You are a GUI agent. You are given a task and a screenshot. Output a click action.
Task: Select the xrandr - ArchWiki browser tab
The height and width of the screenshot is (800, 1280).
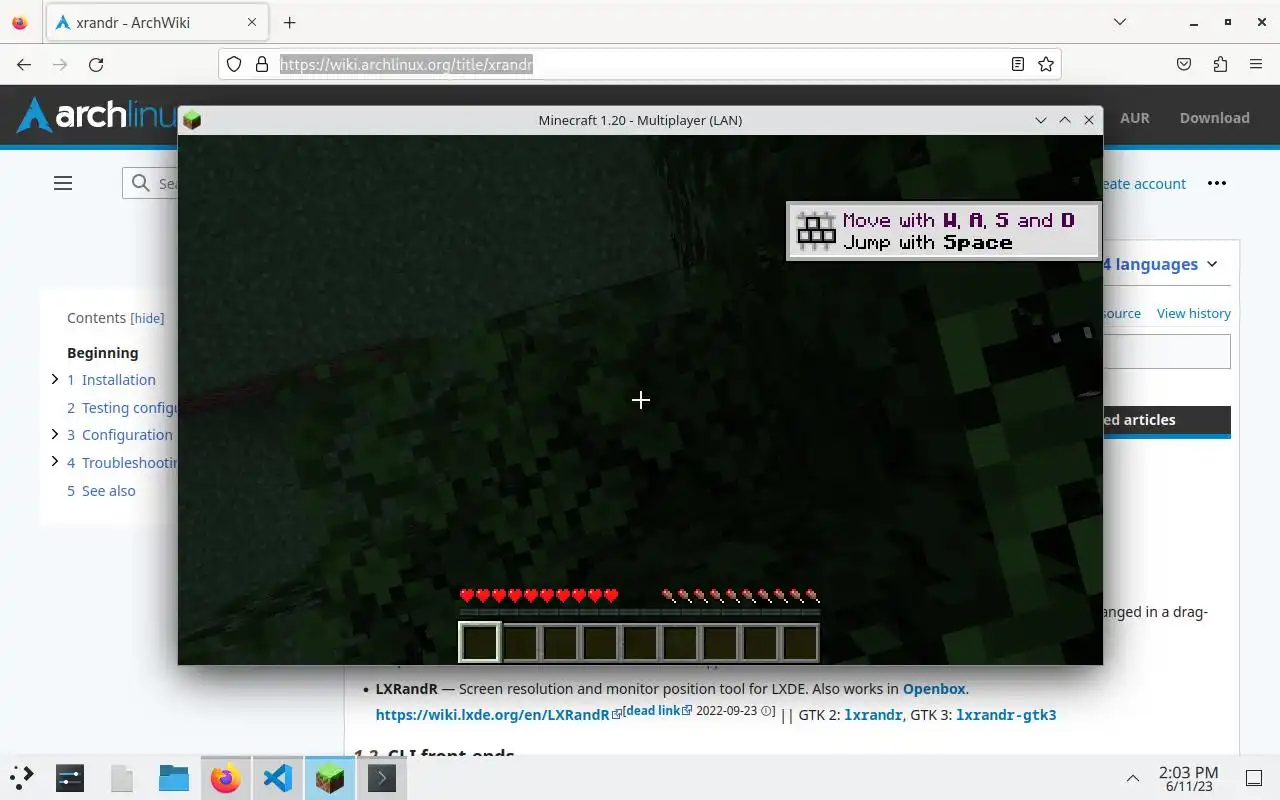pos(157,22)
